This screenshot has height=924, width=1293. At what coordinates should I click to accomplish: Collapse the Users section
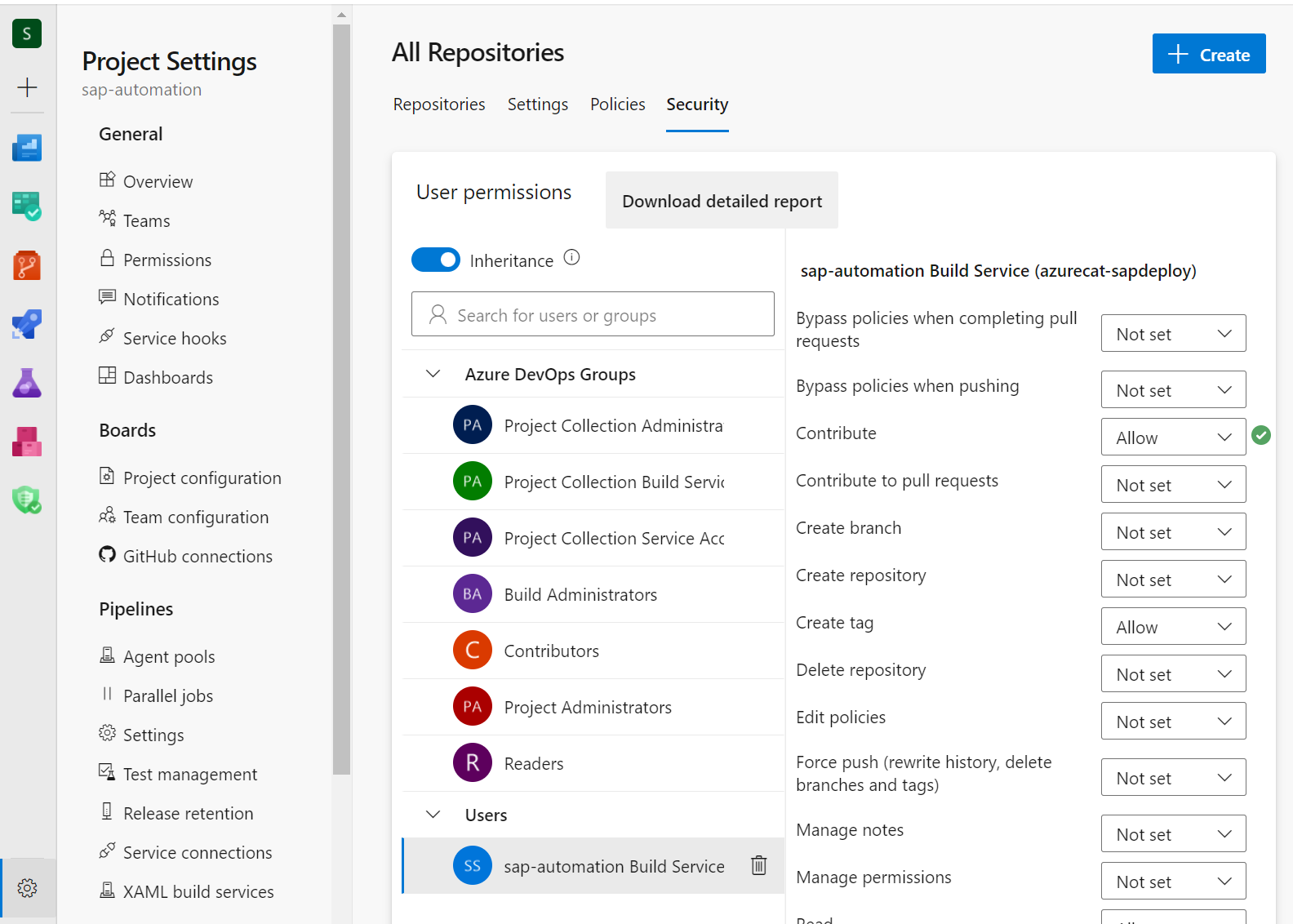click(x=433, y=815)
